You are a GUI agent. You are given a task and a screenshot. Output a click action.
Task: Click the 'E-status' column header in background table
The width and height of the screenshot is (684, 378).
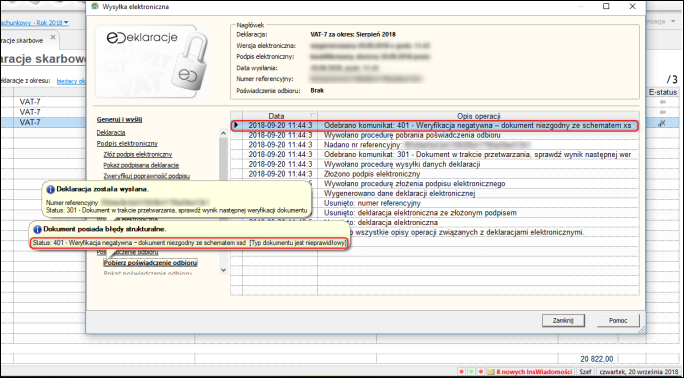click(x=663, y=92)
